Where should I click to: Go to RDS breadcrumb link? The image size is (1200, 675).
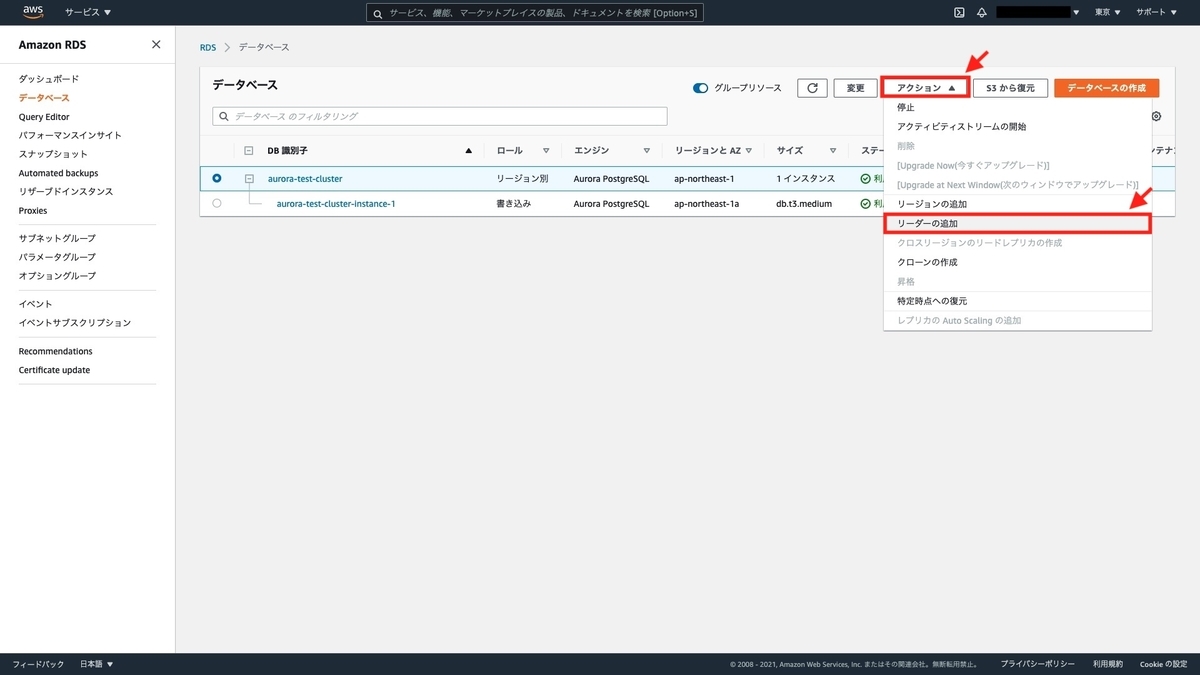(208, 47)
